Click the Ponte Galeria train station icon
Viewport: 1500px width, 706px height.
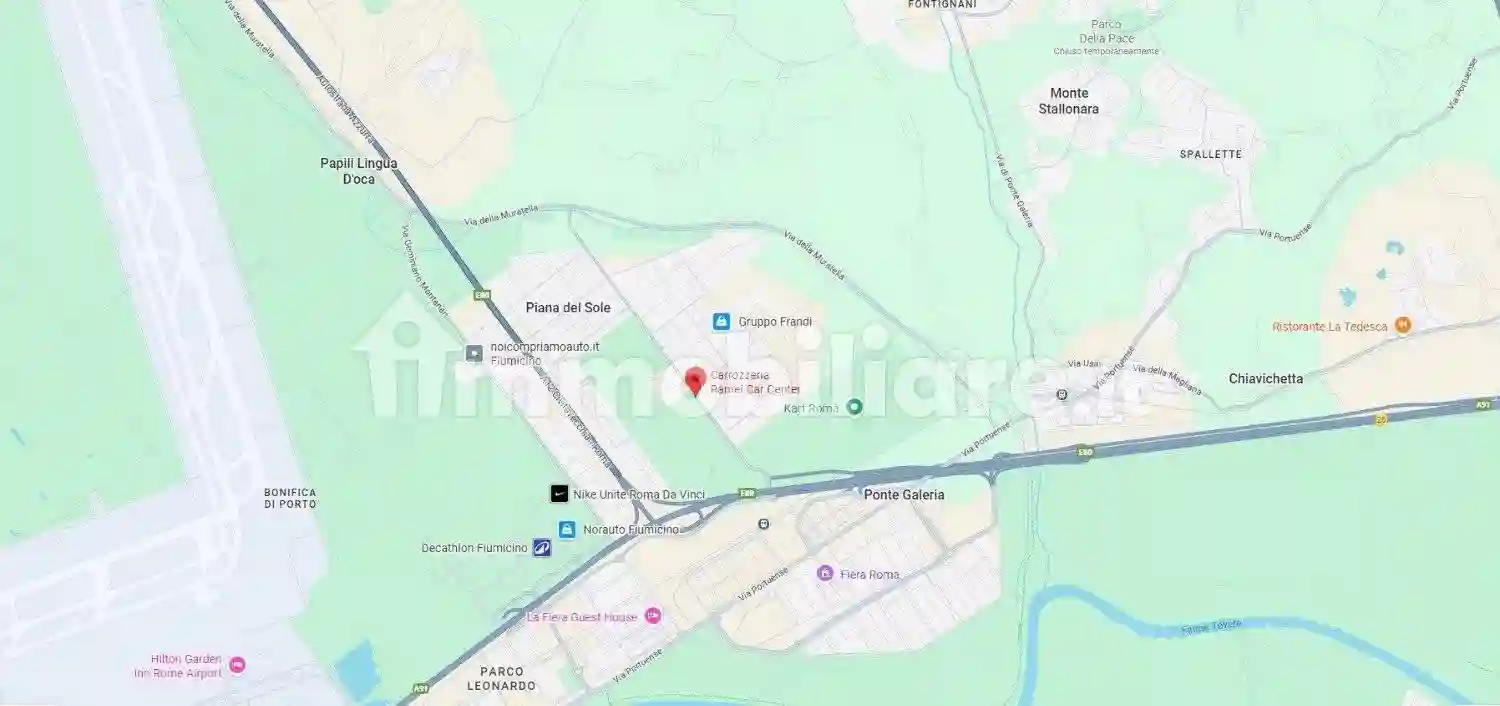[764, 523]
